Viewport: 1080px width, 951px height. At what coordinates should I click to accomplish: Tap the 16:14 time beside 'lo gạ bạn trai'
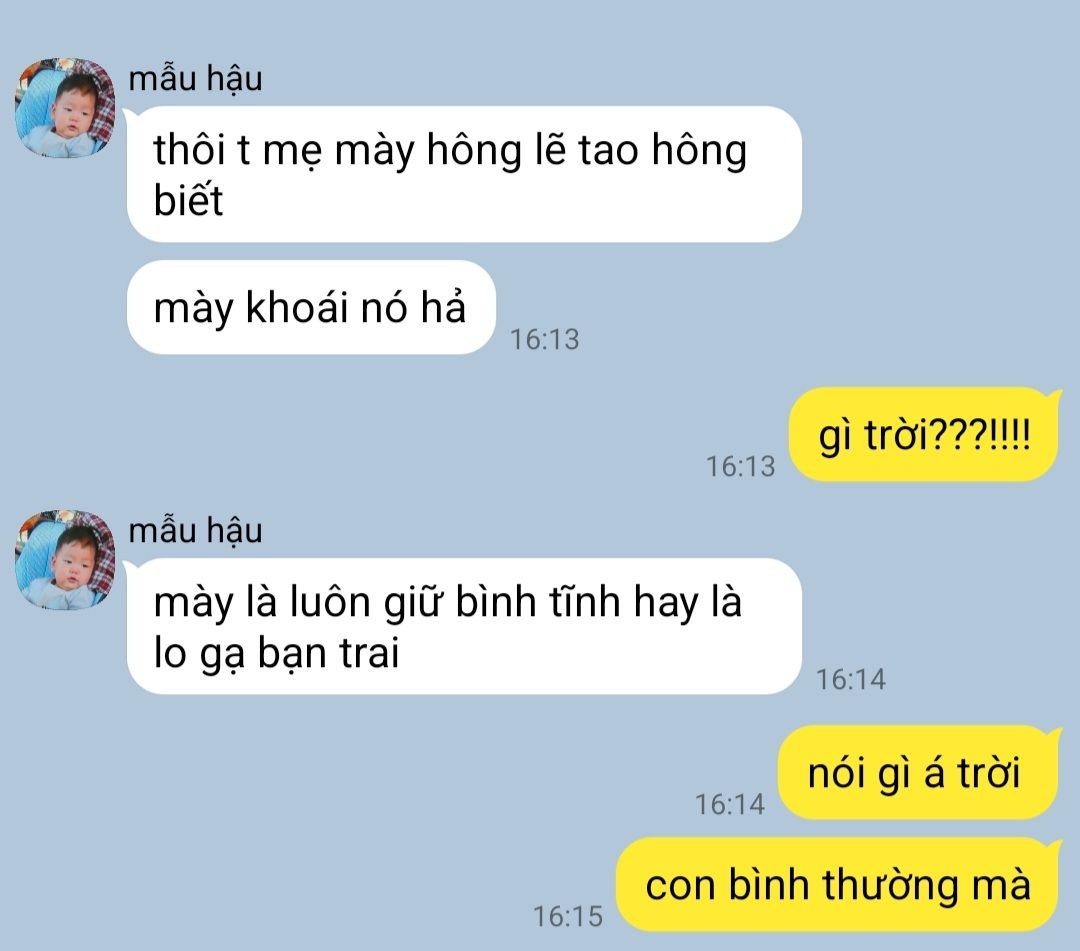pyautogui.click(x=851, y=680)
